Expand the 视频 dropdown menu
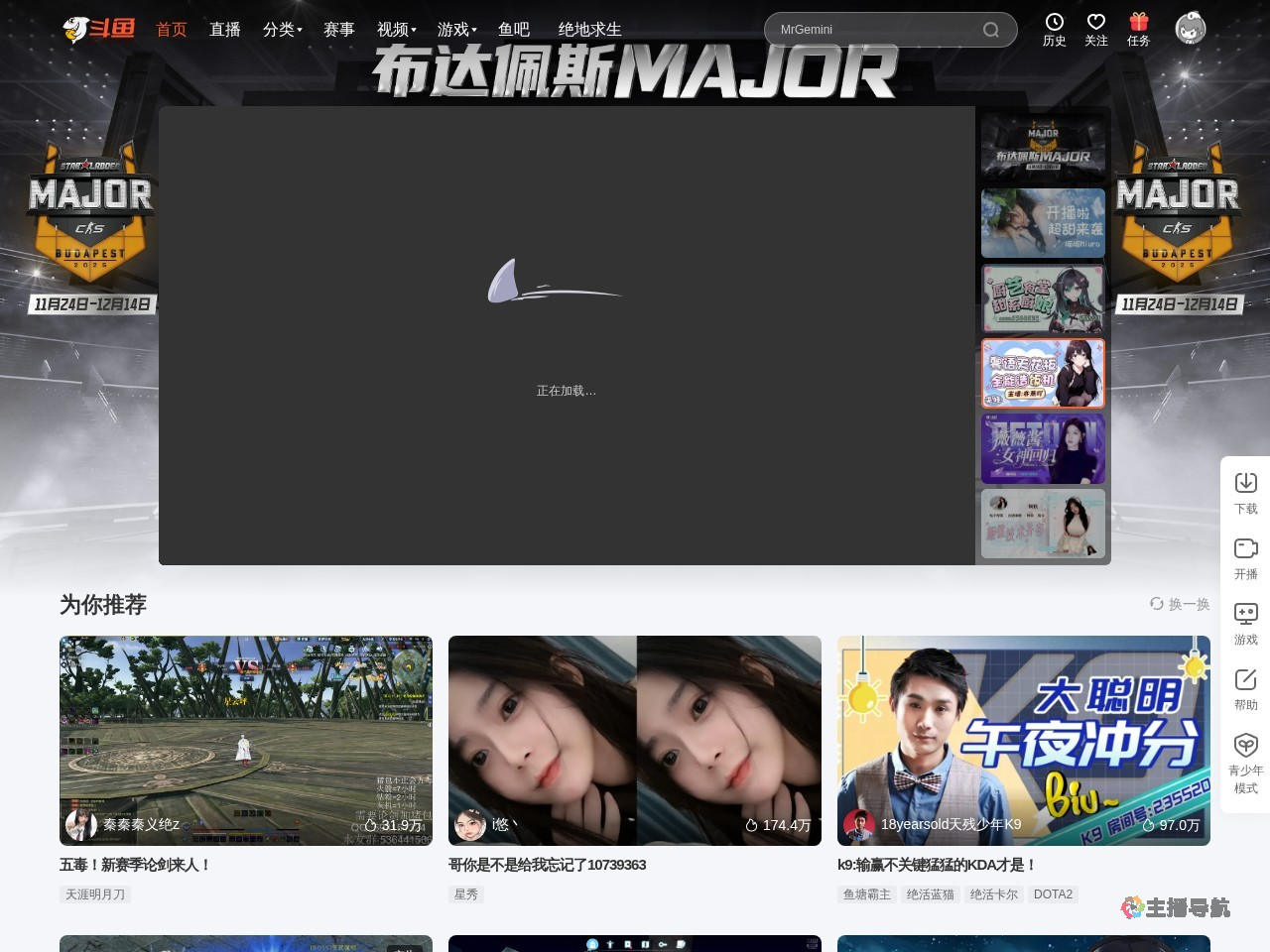The image size is (1270, 952). (x=394, y=30)
